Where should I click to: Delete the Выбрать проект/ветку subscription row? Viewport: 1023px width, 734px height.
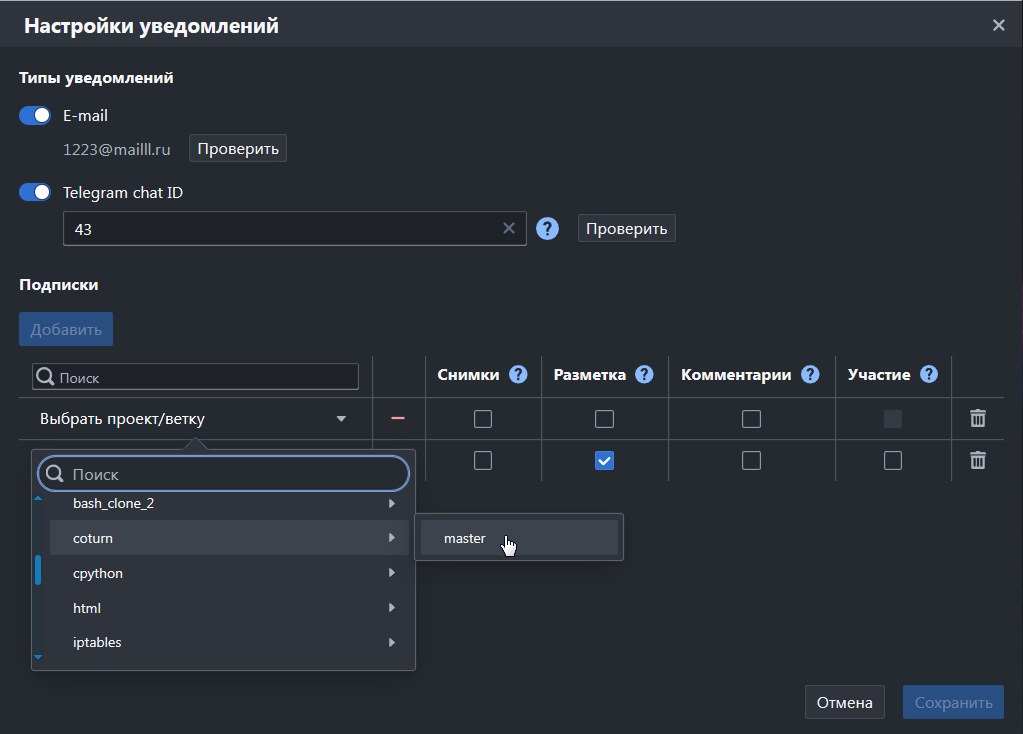[977, 418]
